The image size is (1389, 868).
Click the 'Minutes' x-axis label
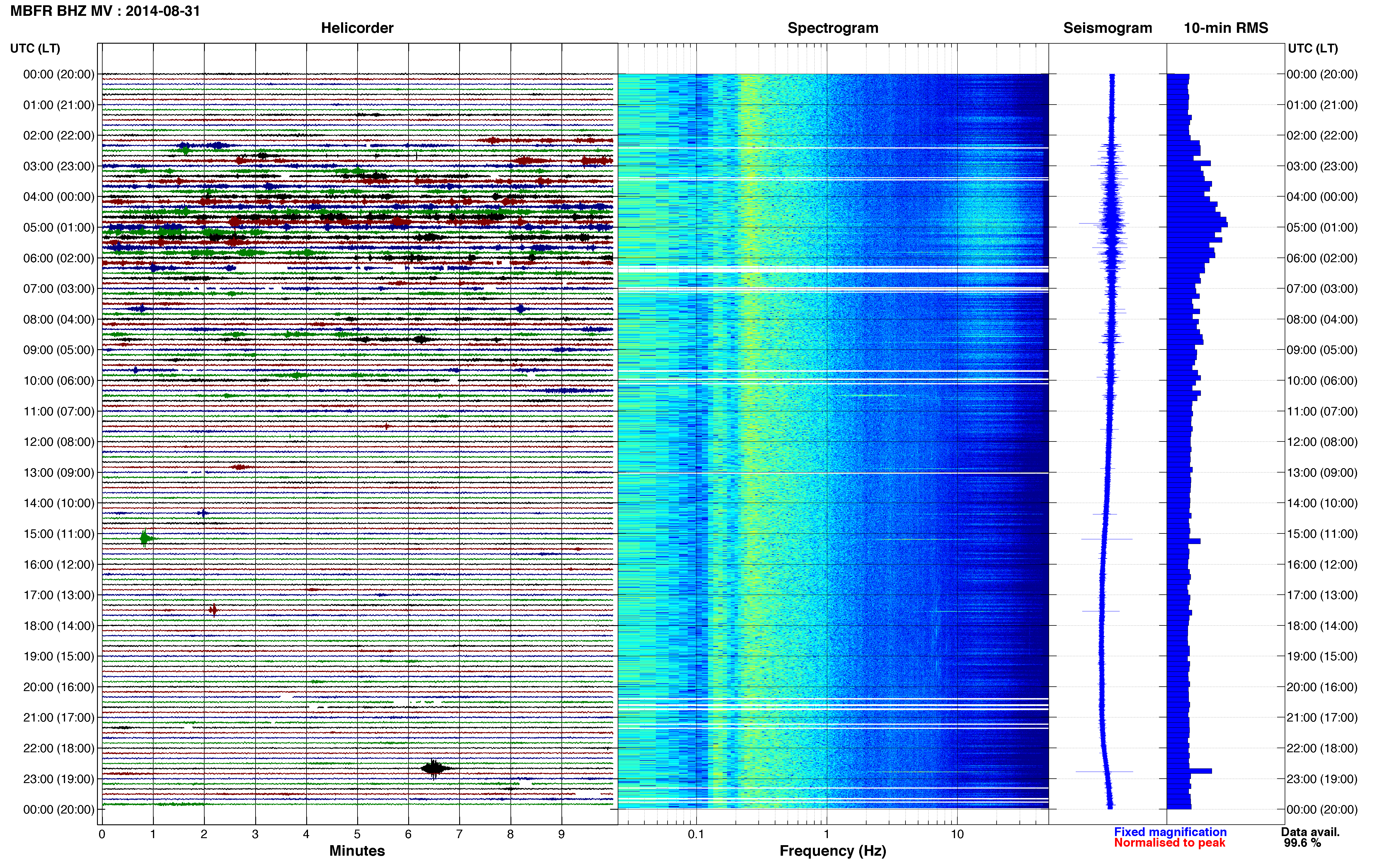click(357, 851)
